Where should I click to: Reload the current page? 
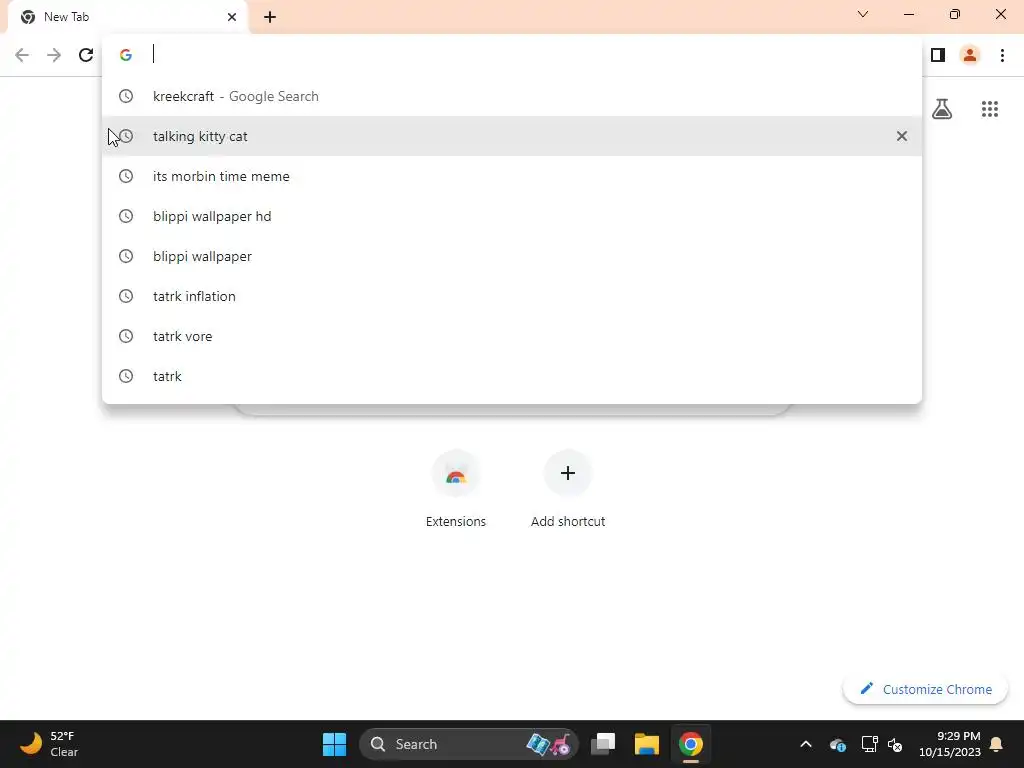click(86, 55)
